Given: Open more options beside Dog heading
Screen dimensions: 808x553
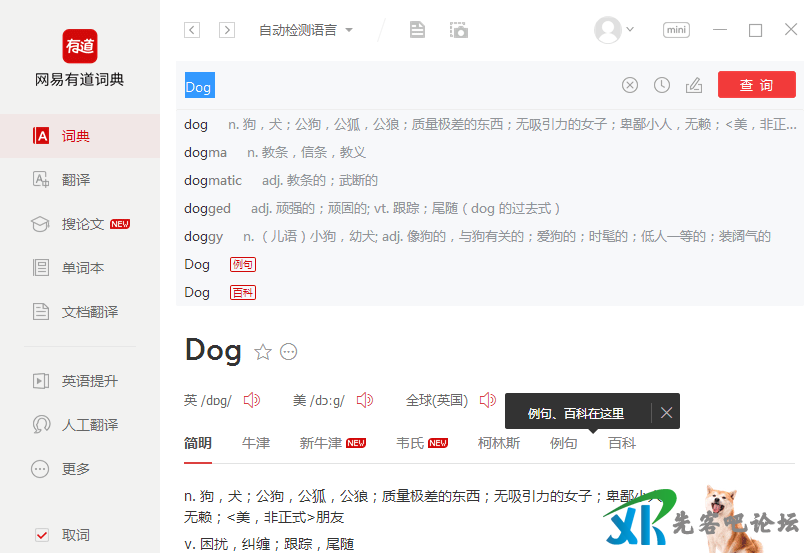Looking at the screenshot, I should click(x=289, y=351).
